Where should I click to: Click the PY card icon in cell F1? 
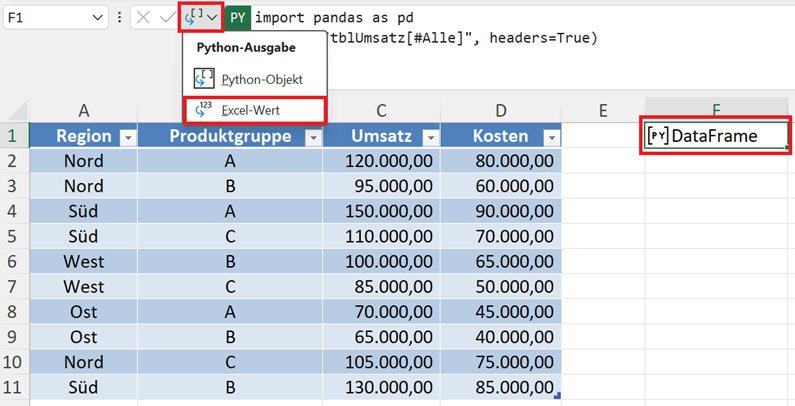point(658,136)
